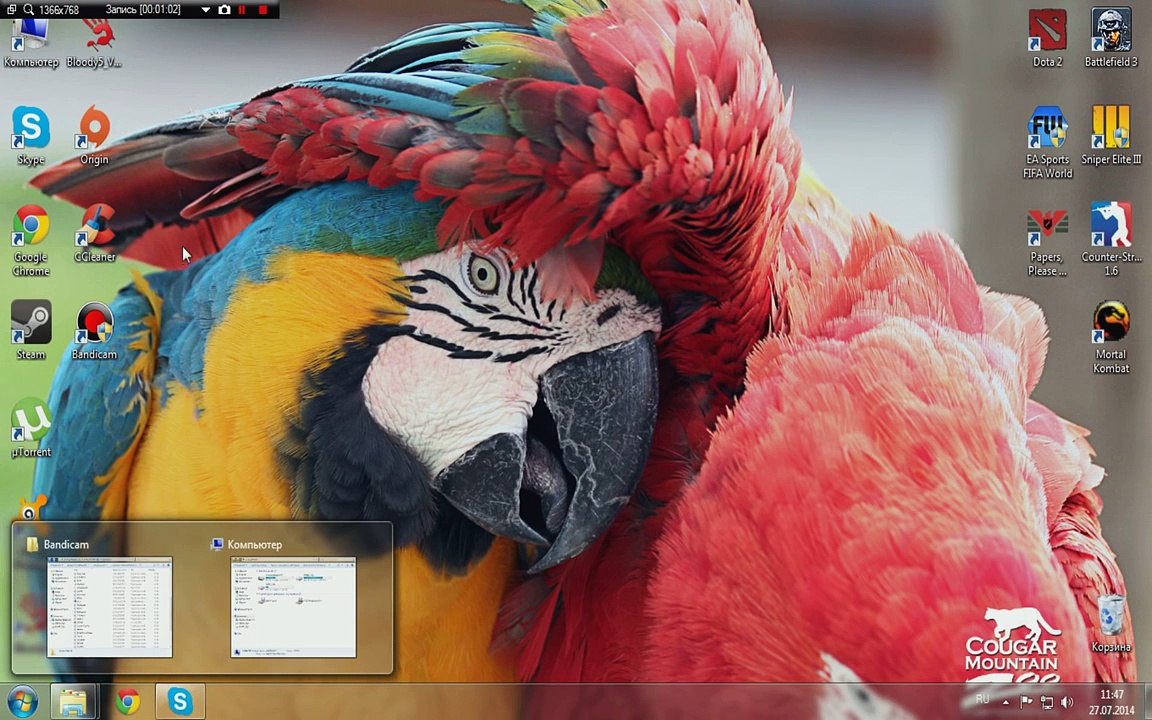Screen dimensions: 1152x720
Task: Open the Windows Start menu orb
Action: 22,702
